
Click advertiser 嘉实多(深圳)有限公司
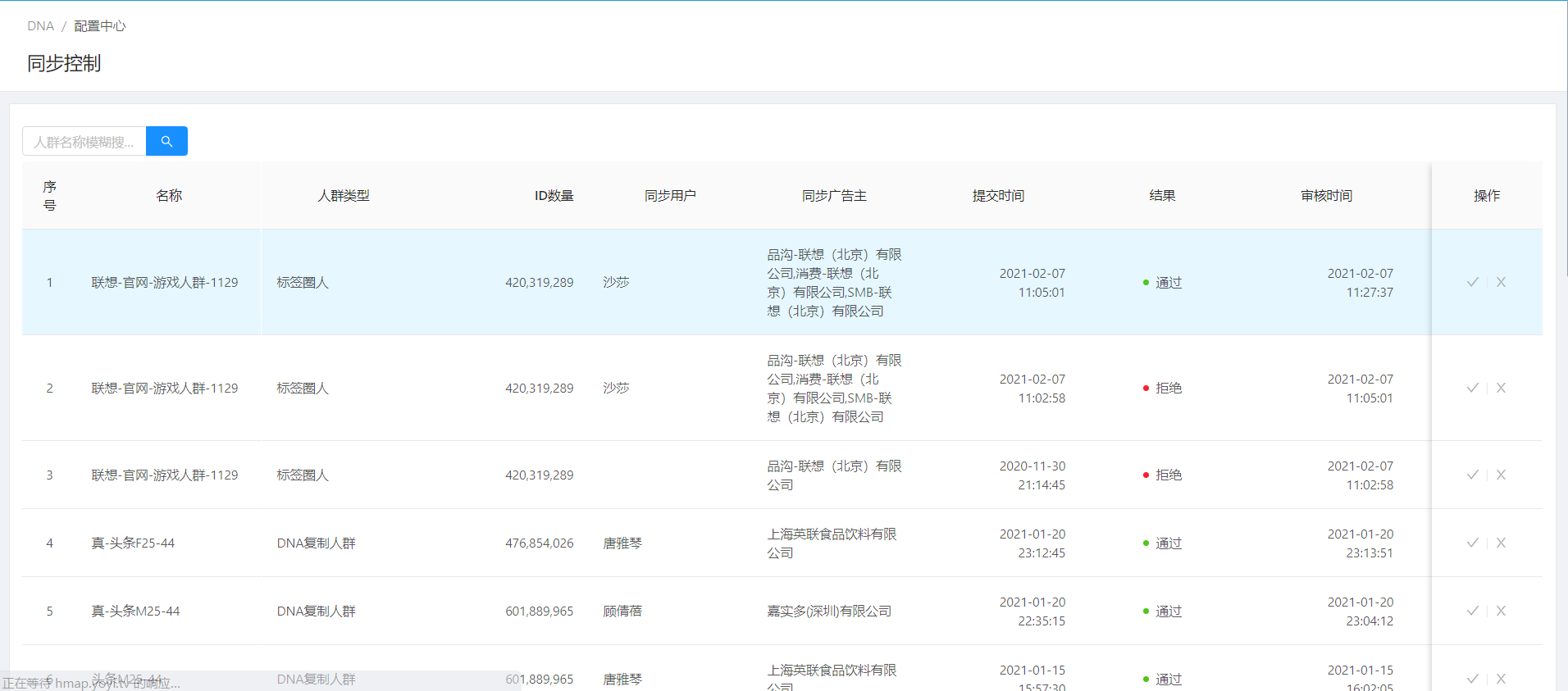(x=829, y=611)
